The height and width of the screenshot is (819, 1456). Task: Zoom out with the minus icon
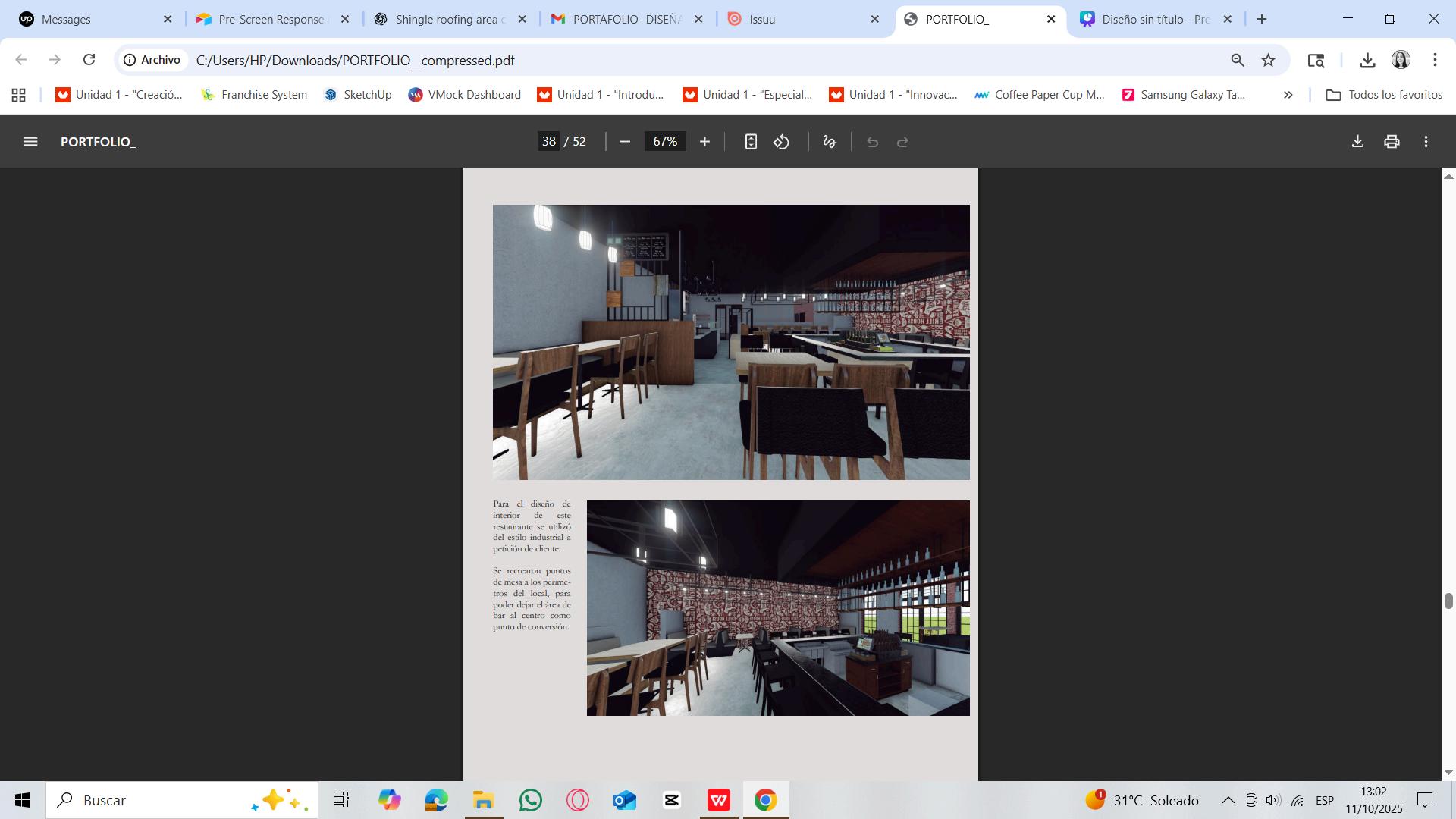(625, 142)
